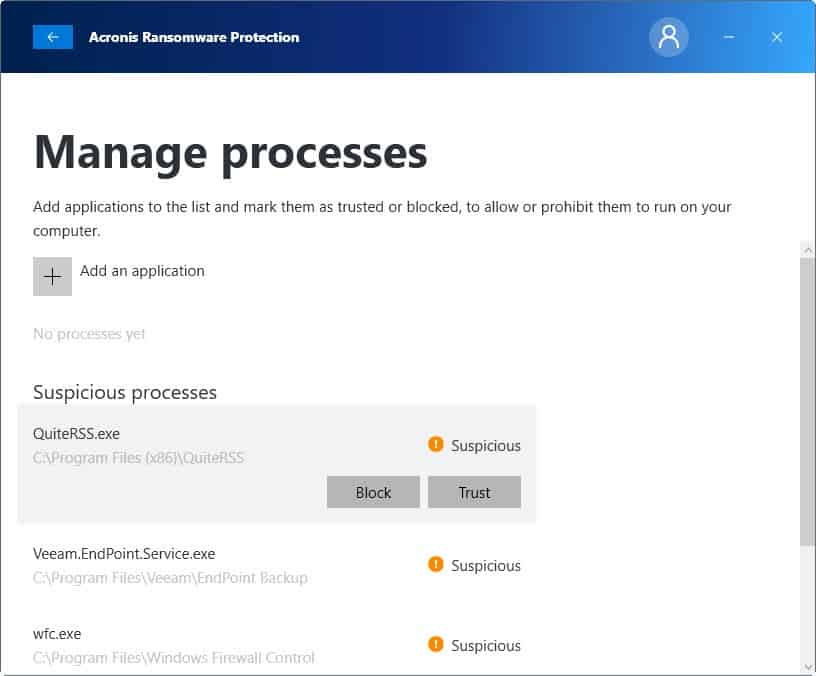Click the back arrow in title bar
Viewport: 816px width, 676px height.
coord(52,37)
